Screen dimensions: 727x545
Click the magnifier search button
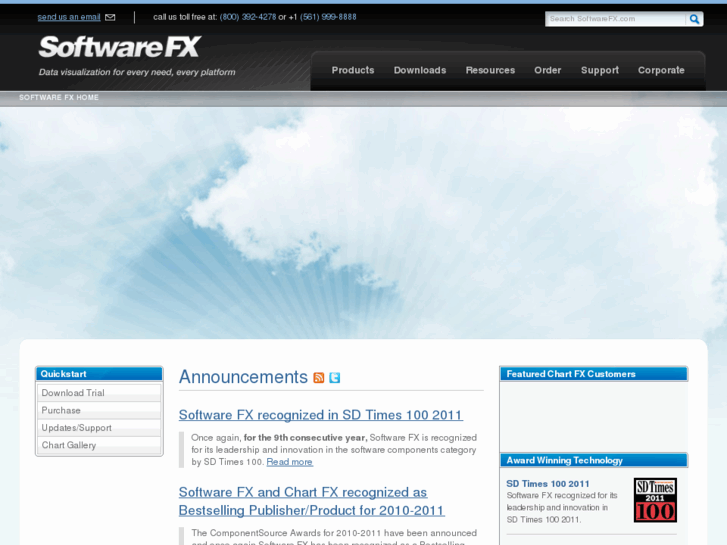click(x=694, y=19)
